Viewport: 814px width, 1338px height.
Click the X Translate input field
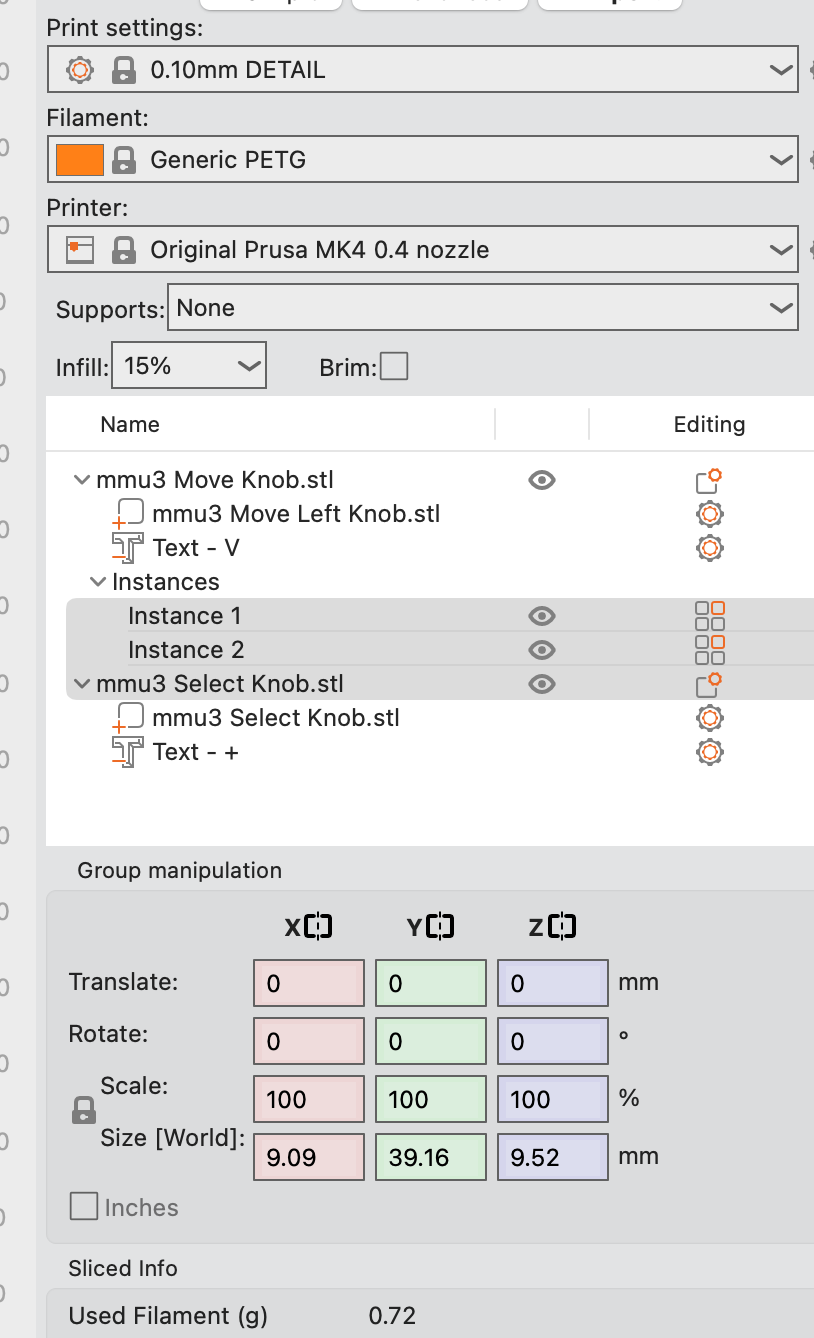[x=308, y=983]
